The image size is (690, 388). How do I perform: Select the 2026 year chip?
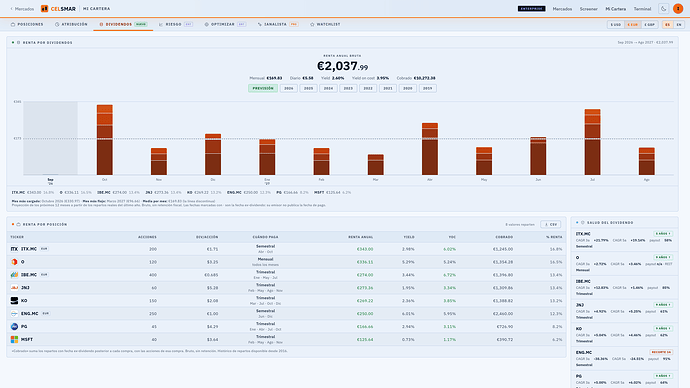click(x=289, y=88)
